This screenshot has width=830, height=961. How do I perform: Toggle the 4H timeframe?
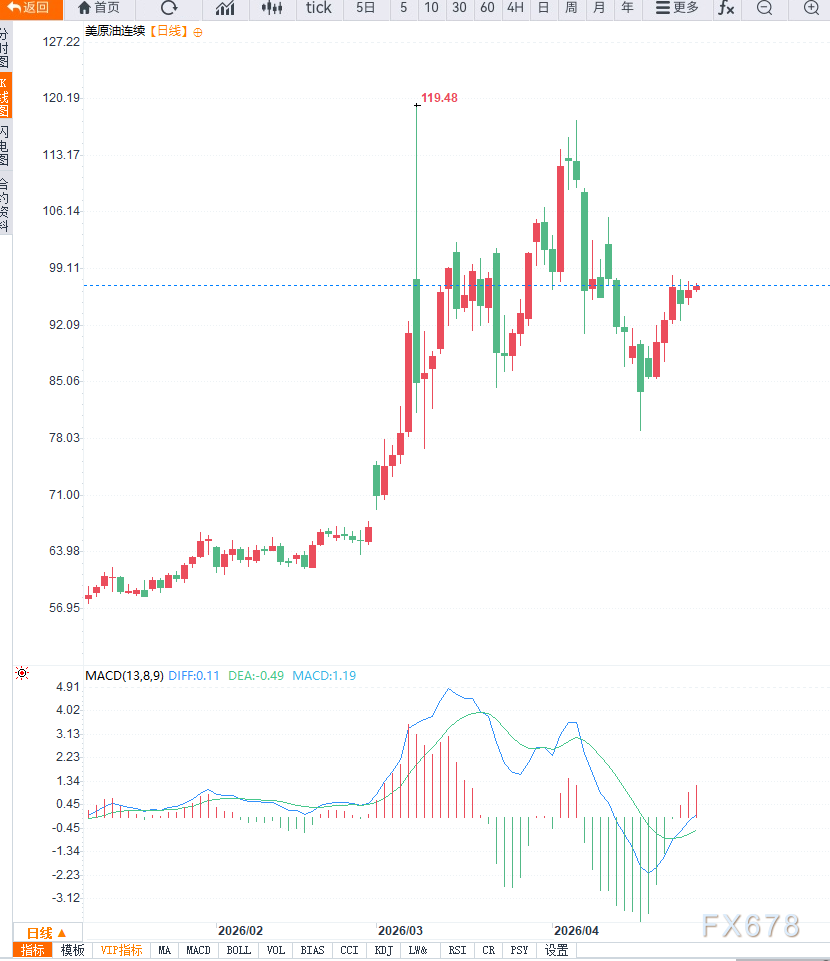(x=515, y=8)
